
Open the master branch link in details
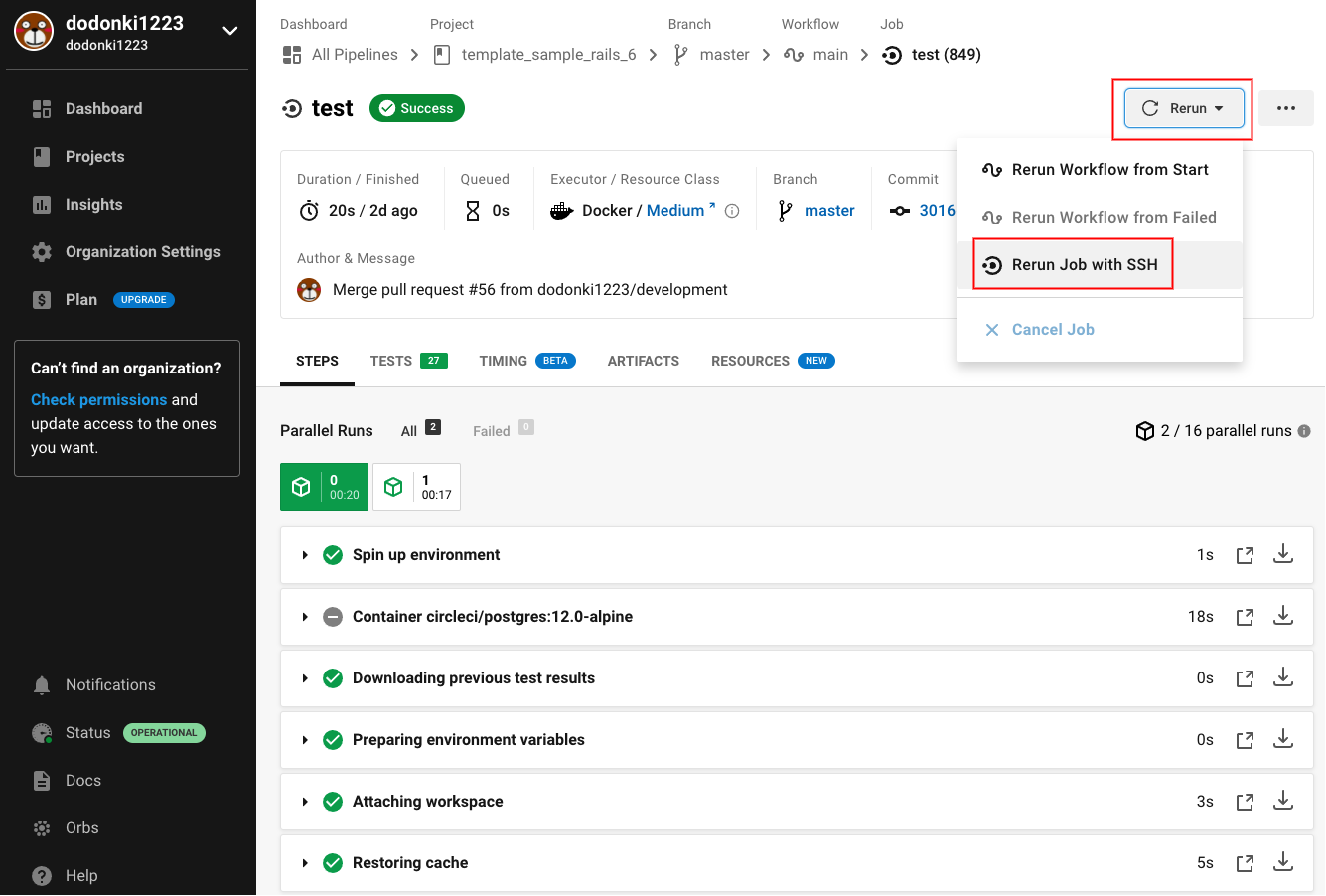[x=829, y=211]
